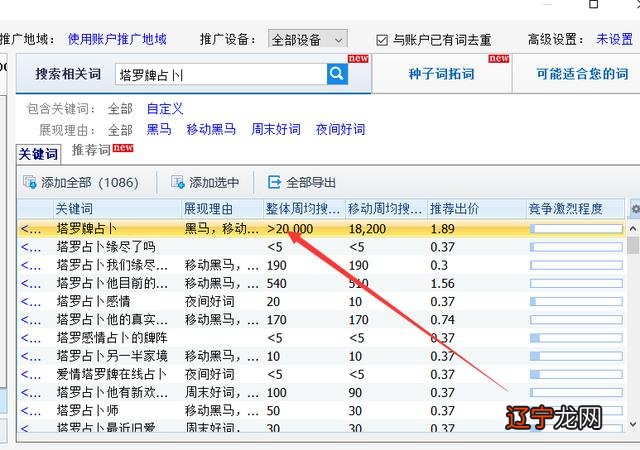640x450 pixels.
Task: Click add arrow for 塔罗感情占卜的牌阵 row
Action: click(x=31, y=338)
